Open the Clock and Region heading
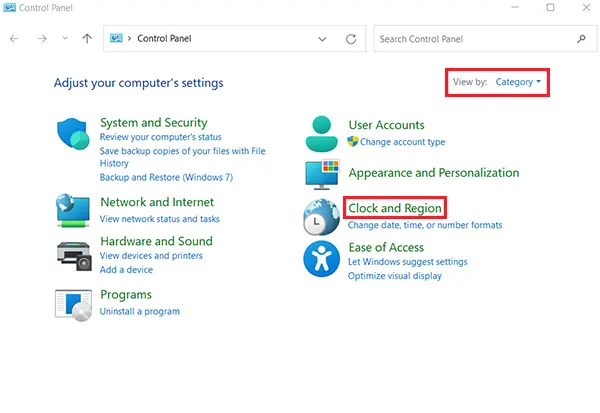Image resolution: width=600 pixels, height=413 pixels. (x=394, y=208)
